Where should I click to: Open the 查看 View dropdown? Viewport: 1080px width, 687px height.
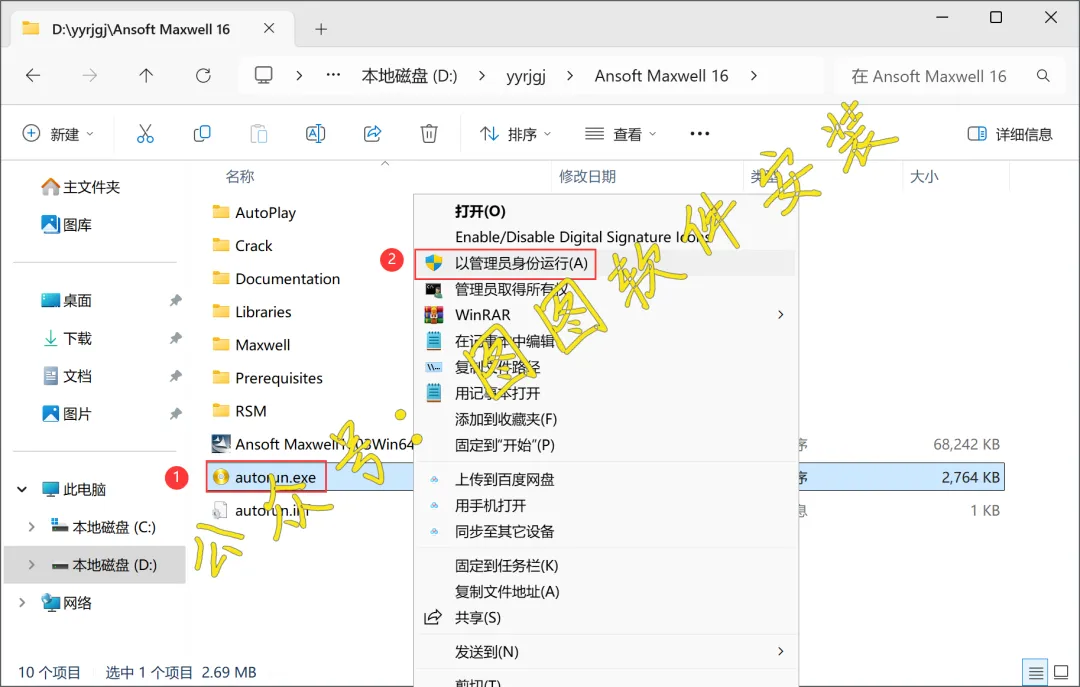click(x=621, y=134)
